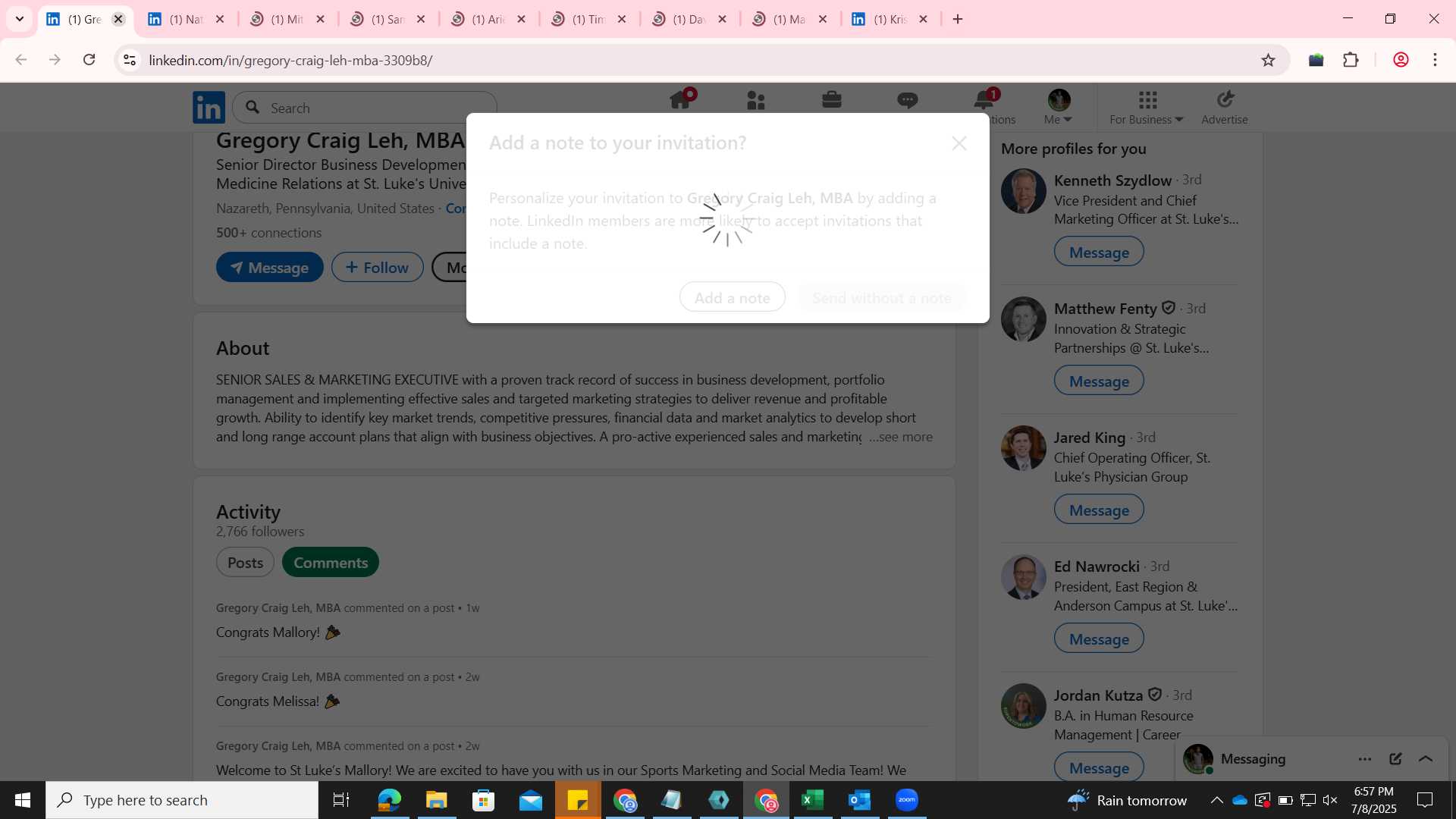
Task: Open Jared King's profile name link
Action: [1090, 438]
